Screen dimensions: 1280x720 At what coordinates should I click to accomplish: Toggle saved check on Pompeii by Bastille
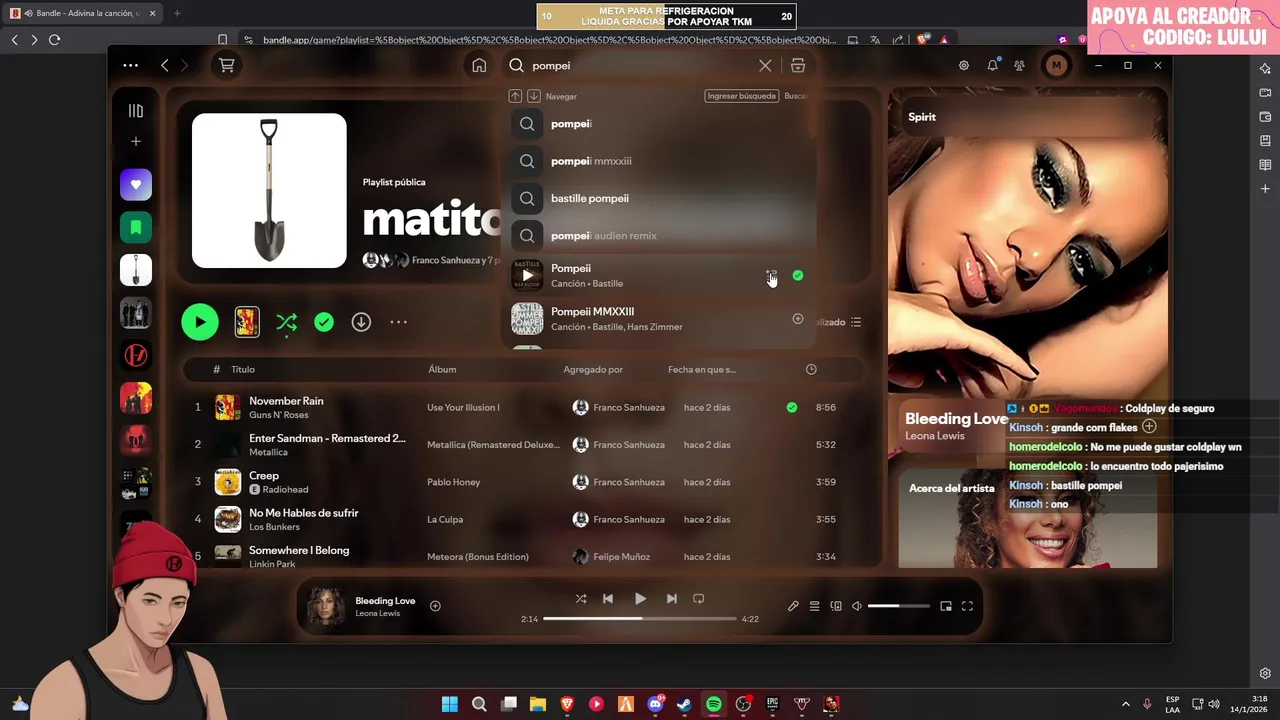pyautogui.click(x=798, y=275)
